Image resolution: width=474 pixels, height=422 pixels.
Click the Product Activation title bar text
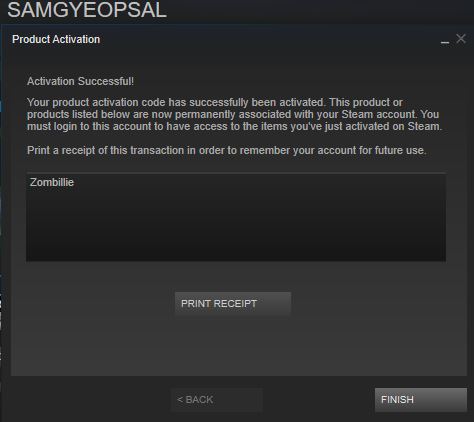(56, 39)
